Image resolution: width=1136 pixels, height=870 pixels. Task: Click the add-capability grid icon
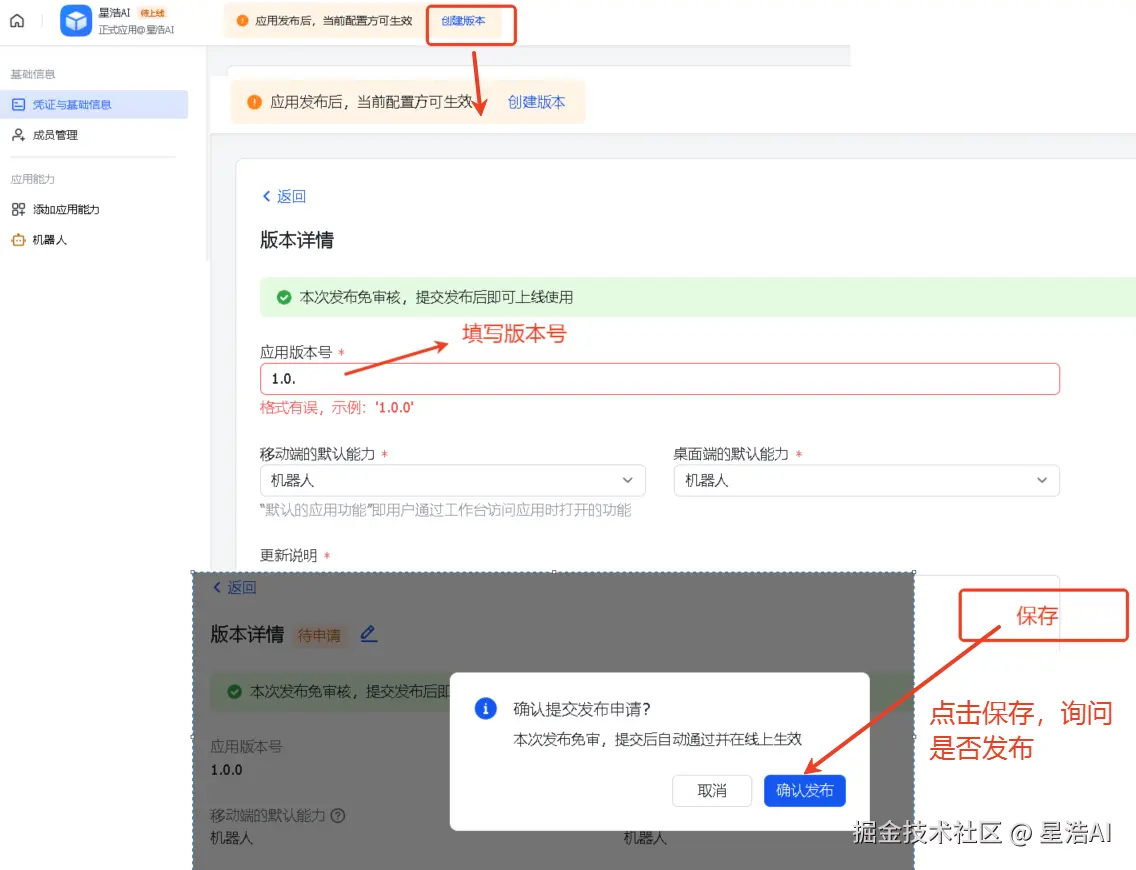point(18,209)
